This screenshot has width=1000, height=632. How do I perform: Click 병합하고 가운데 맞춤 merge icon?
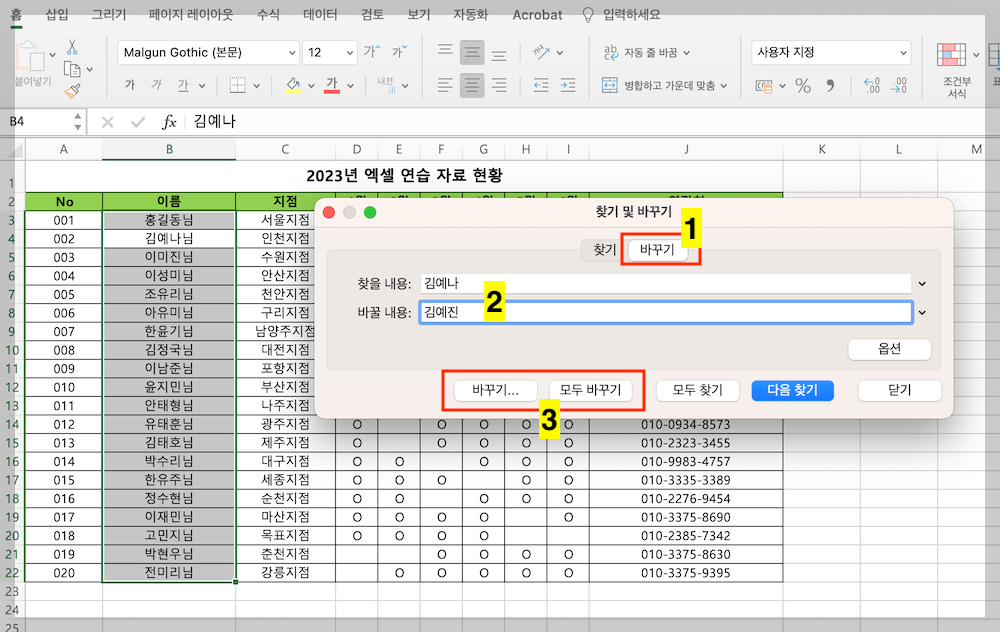pos(669,87)
